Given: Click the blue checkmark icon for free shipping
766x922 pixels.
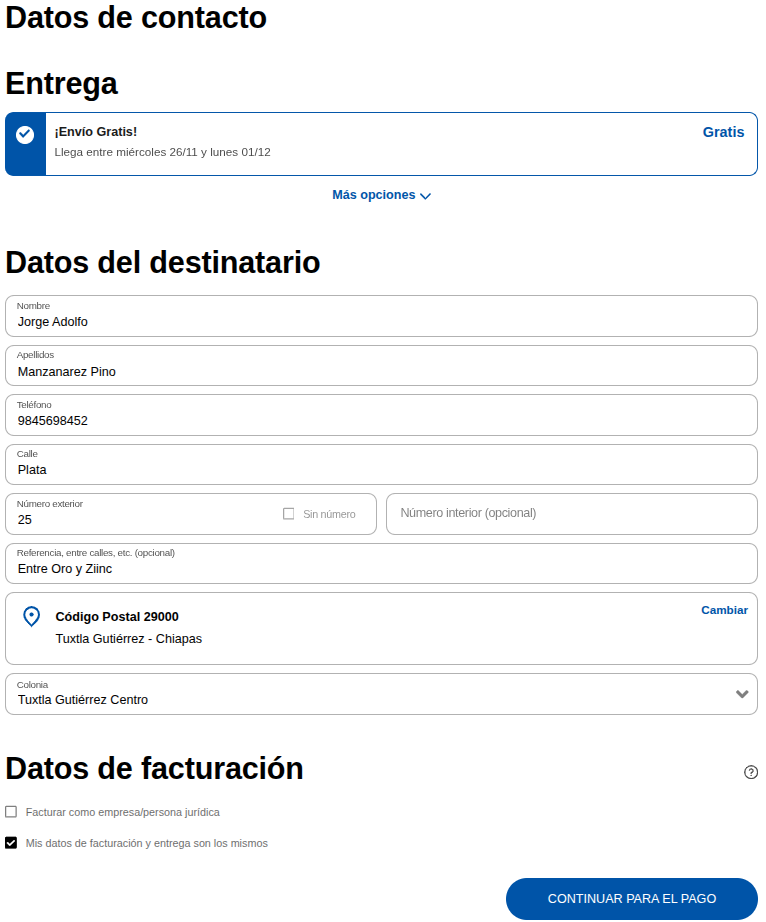Looking at the screenshot, I should click(x=25, y=135).
